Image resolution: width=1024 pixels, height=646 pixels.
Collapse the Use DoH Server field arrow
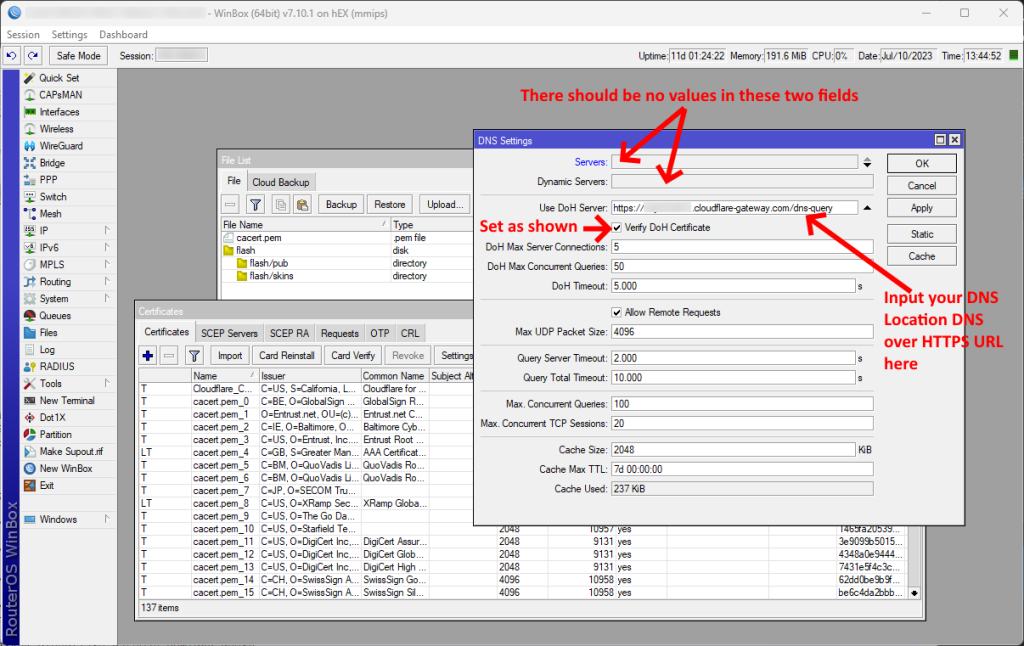[x=867, y=208]
